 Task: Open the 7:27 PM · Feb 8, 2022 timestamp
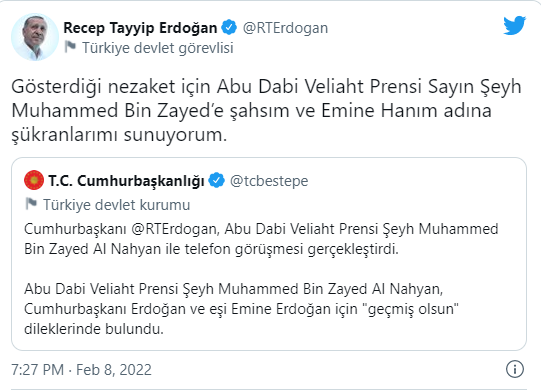tap(81, 370)
